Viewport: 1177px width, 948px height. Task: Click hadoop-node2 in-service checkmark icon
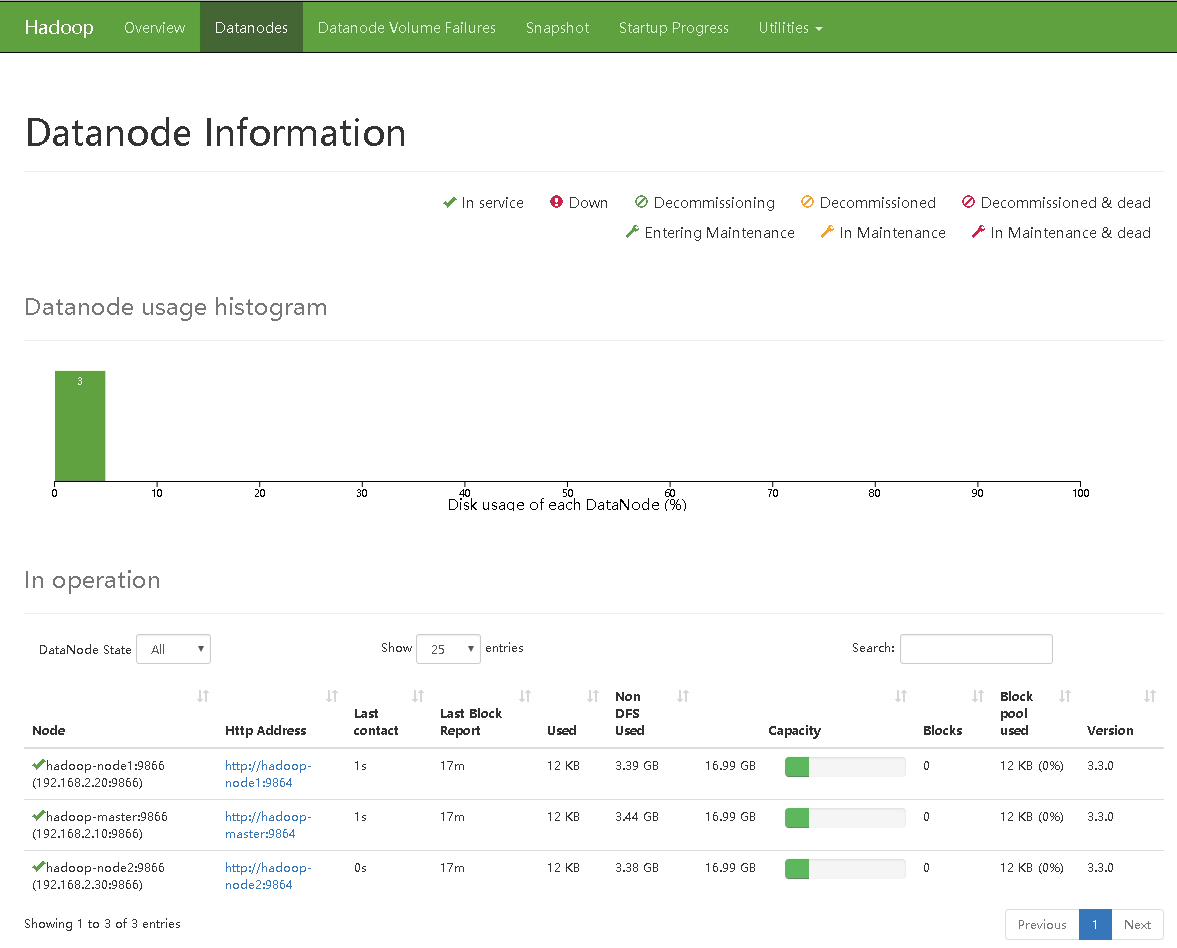38,867
